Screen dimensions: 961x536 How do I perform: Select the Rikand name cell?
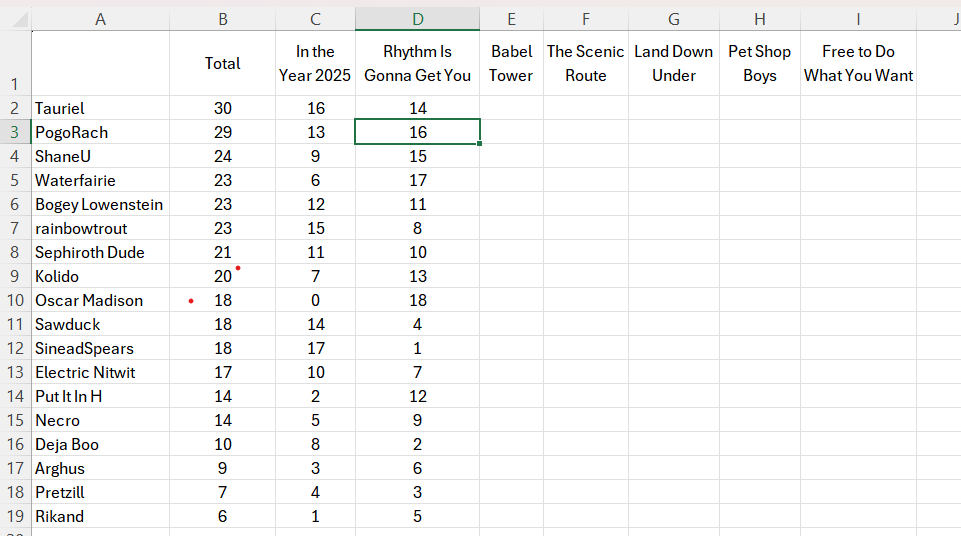[101, 516]
